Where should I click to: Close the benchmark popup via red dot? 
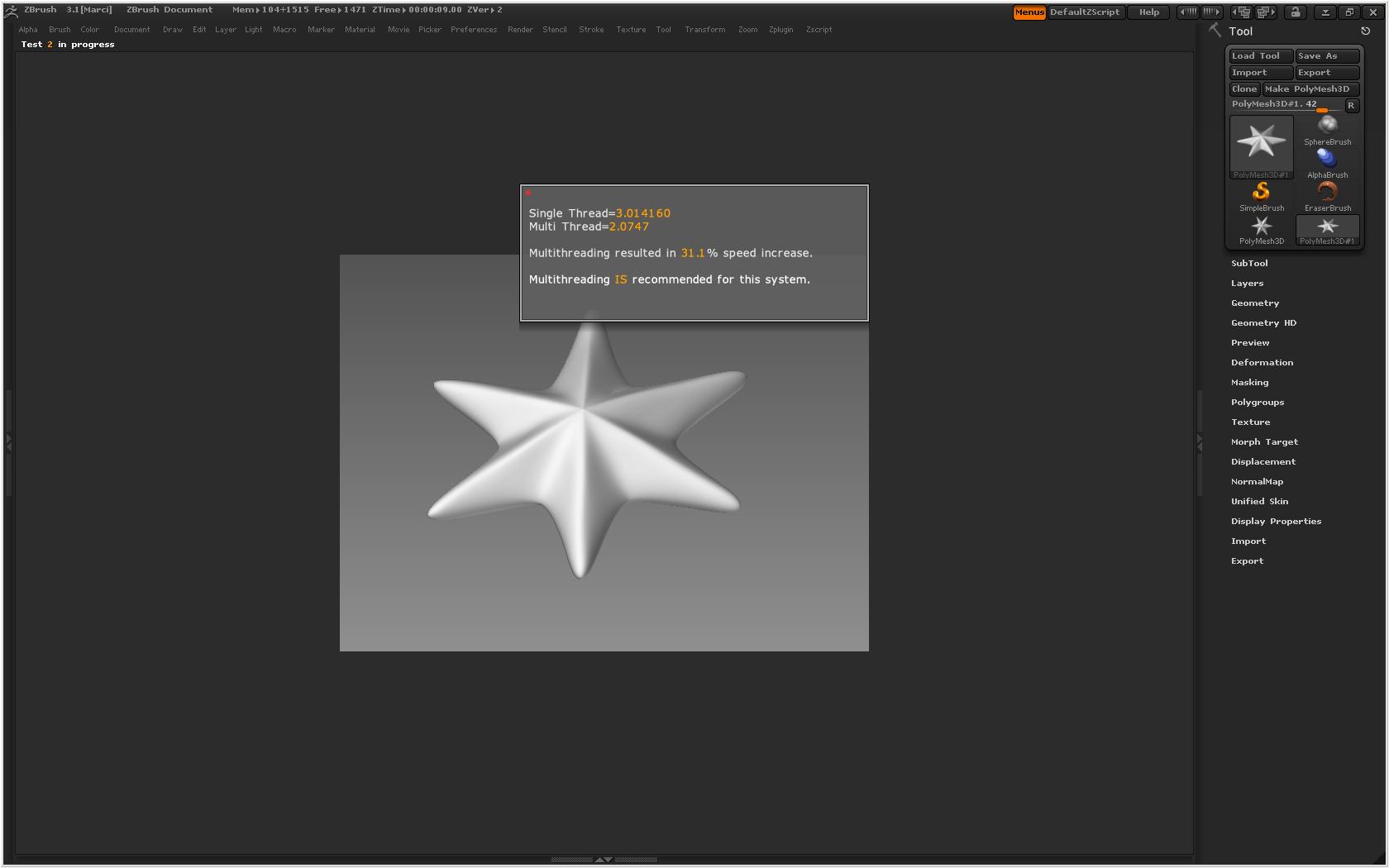pyautogui.click(x=528, y=193)
